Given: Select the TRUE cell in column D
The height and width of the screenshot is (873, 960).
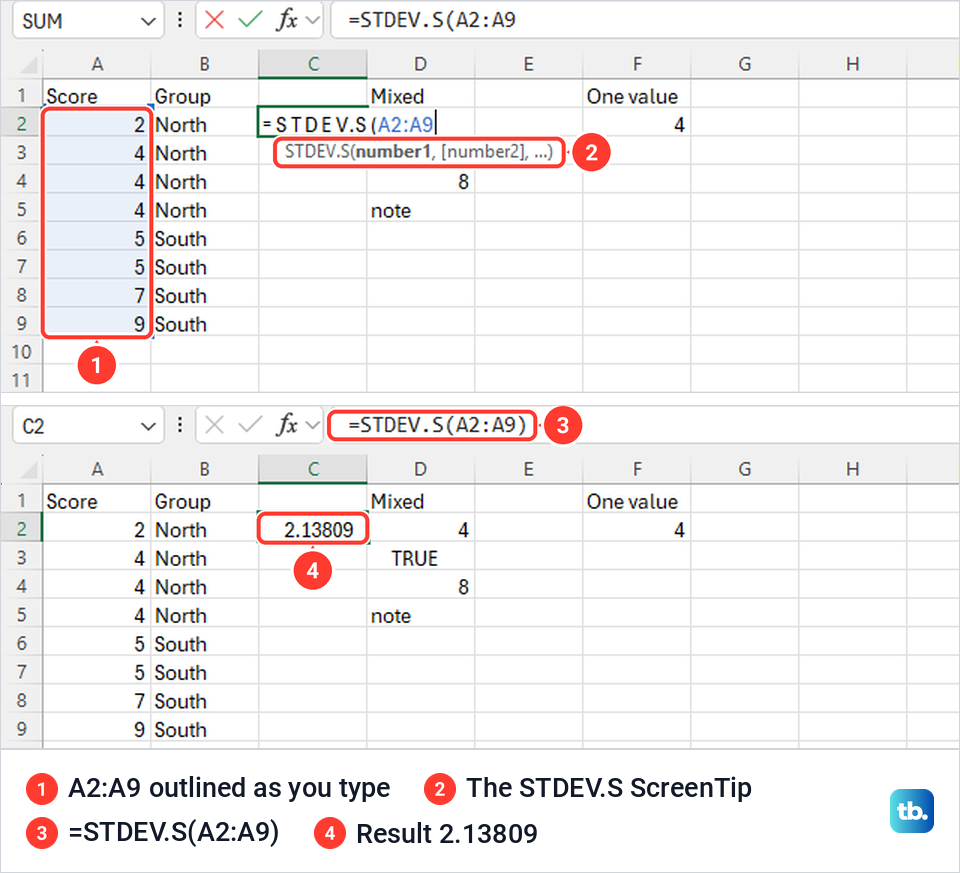Looking at the screenshot, I should click(421, 558).
